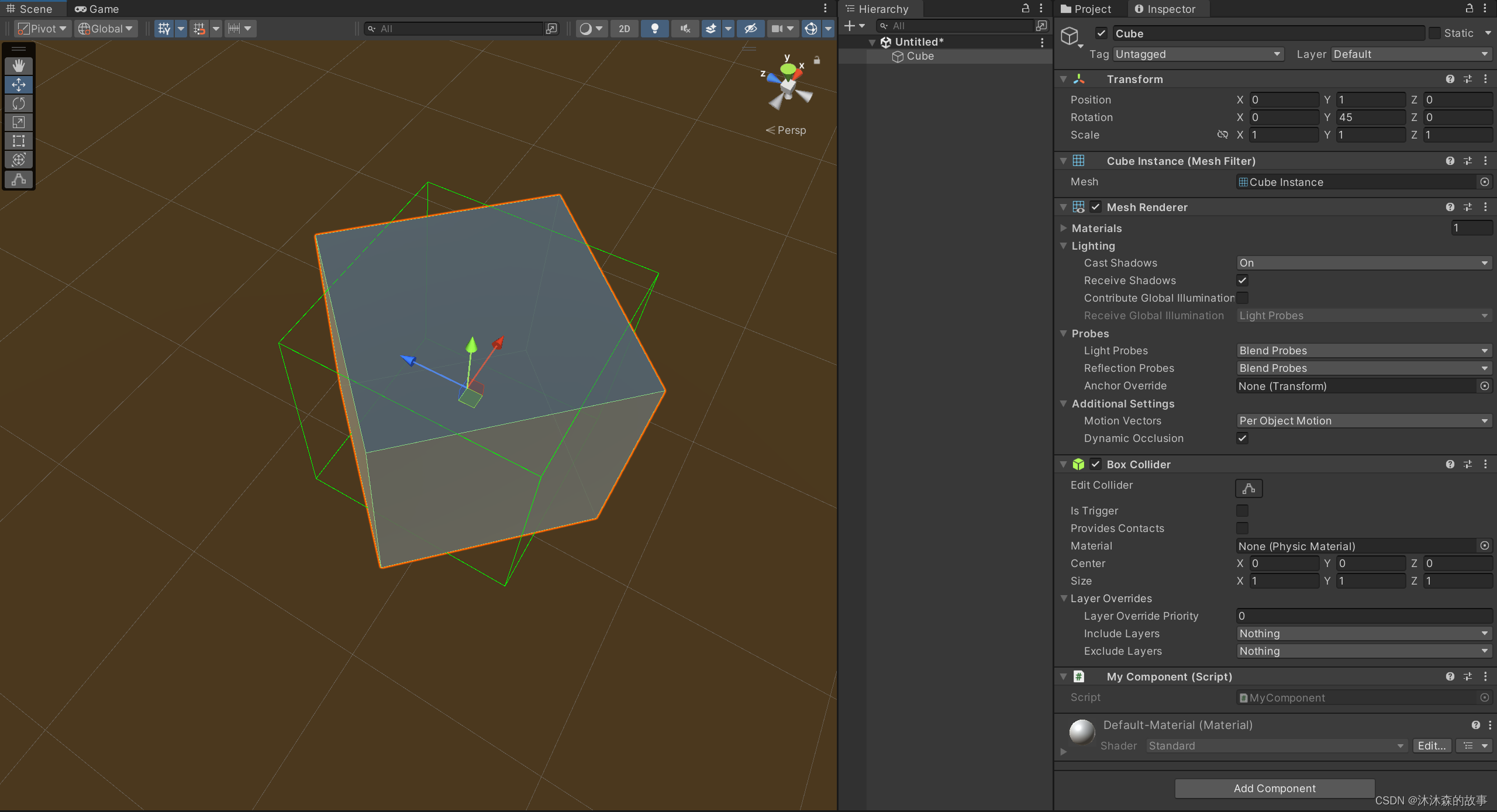1497x812 pixels.
Task: Click Scale constrain proportions link icon
Action: 1222,135
